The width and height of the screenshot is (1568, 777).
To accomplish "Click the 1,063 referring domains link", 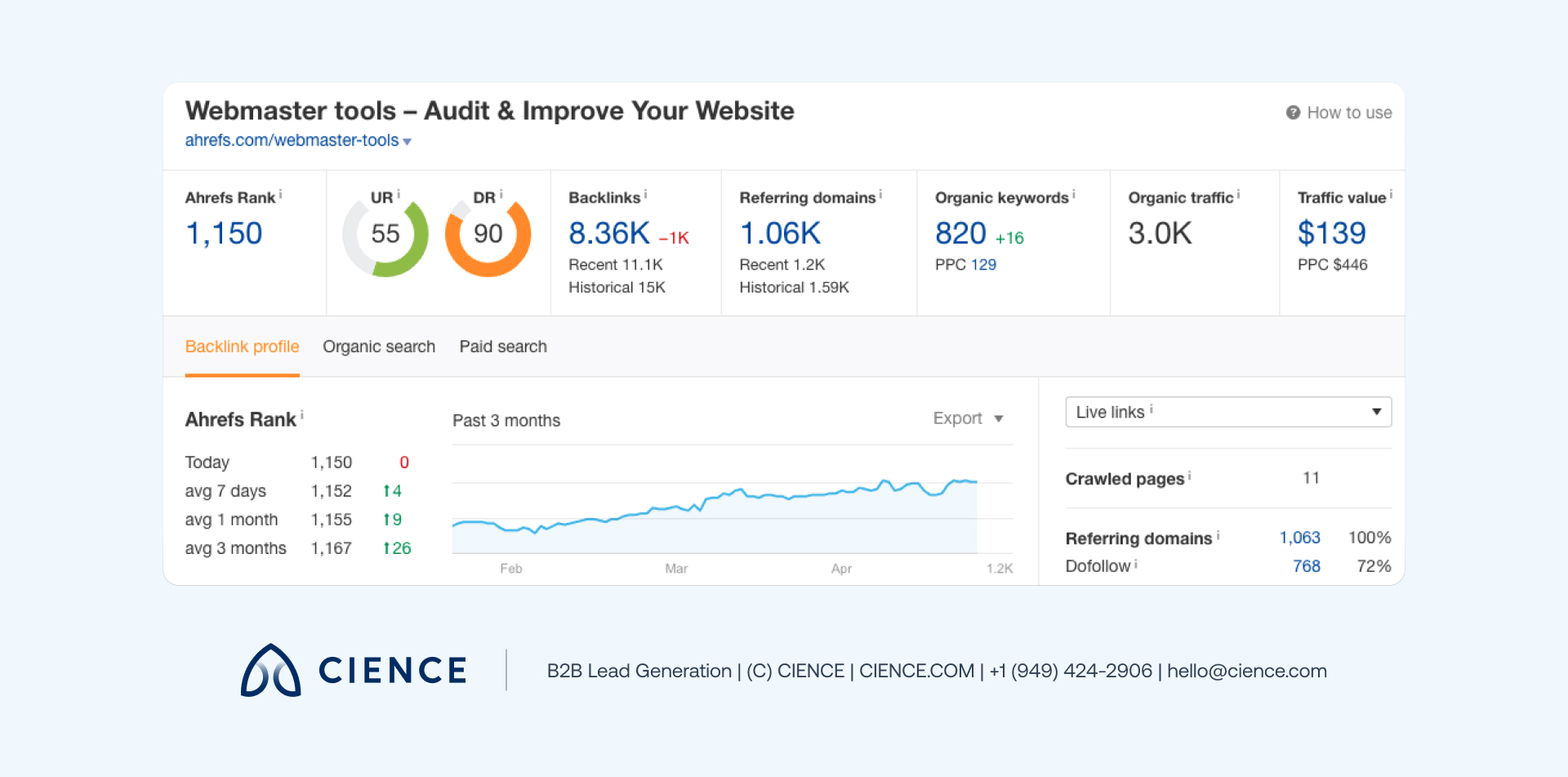I will point(1299,538).
